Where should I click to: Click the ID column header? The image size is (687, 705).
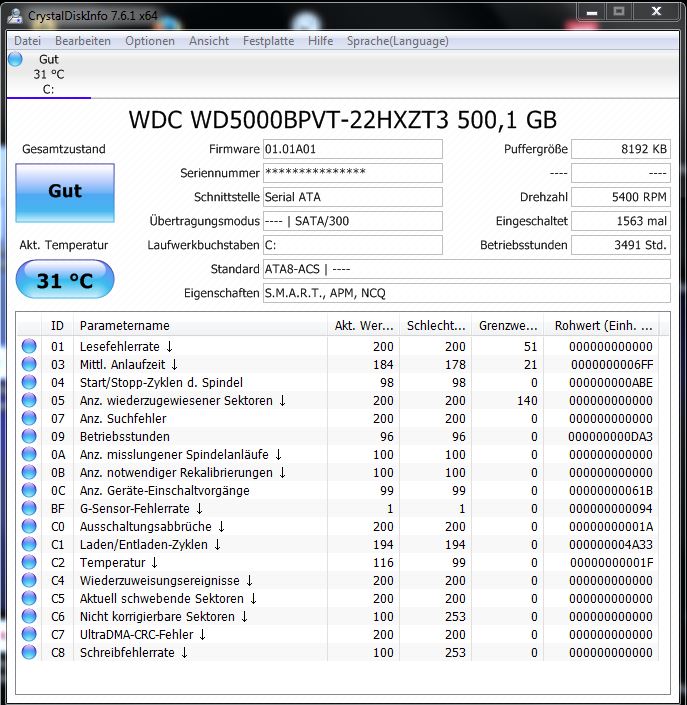click(x=57, y=326)
